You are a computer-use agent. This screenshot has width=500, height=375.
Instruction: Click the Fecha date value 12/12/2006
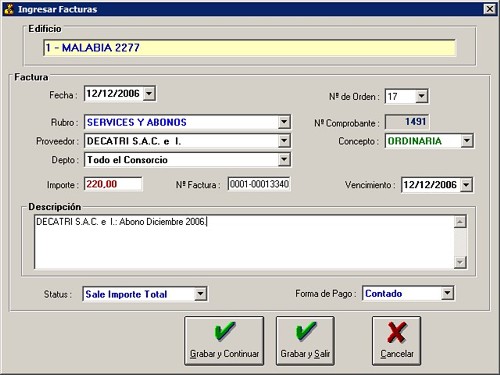113,94
